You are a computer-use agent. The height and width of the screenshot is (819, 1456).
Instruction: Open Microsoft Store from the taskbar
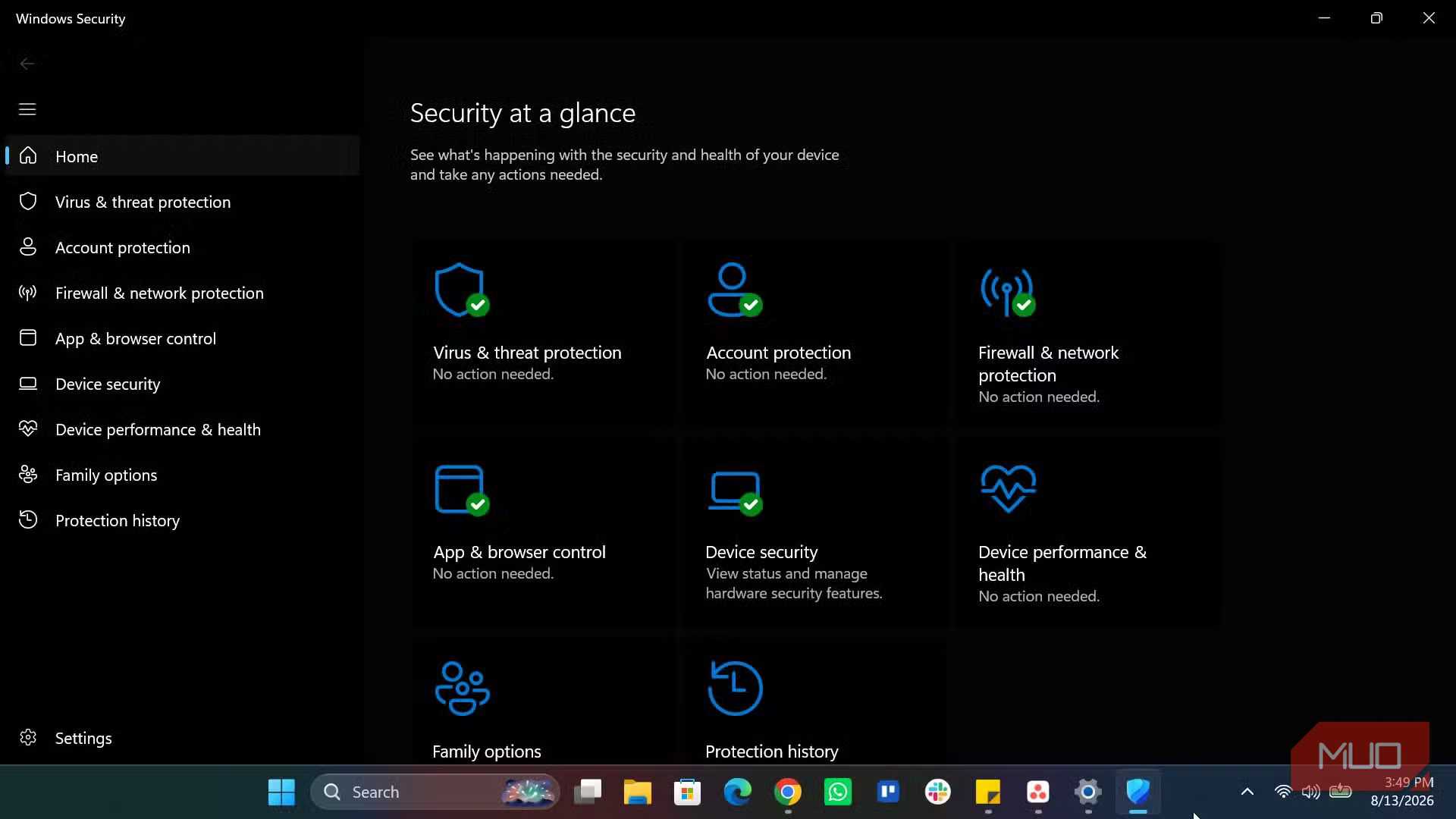click(687, 792)
